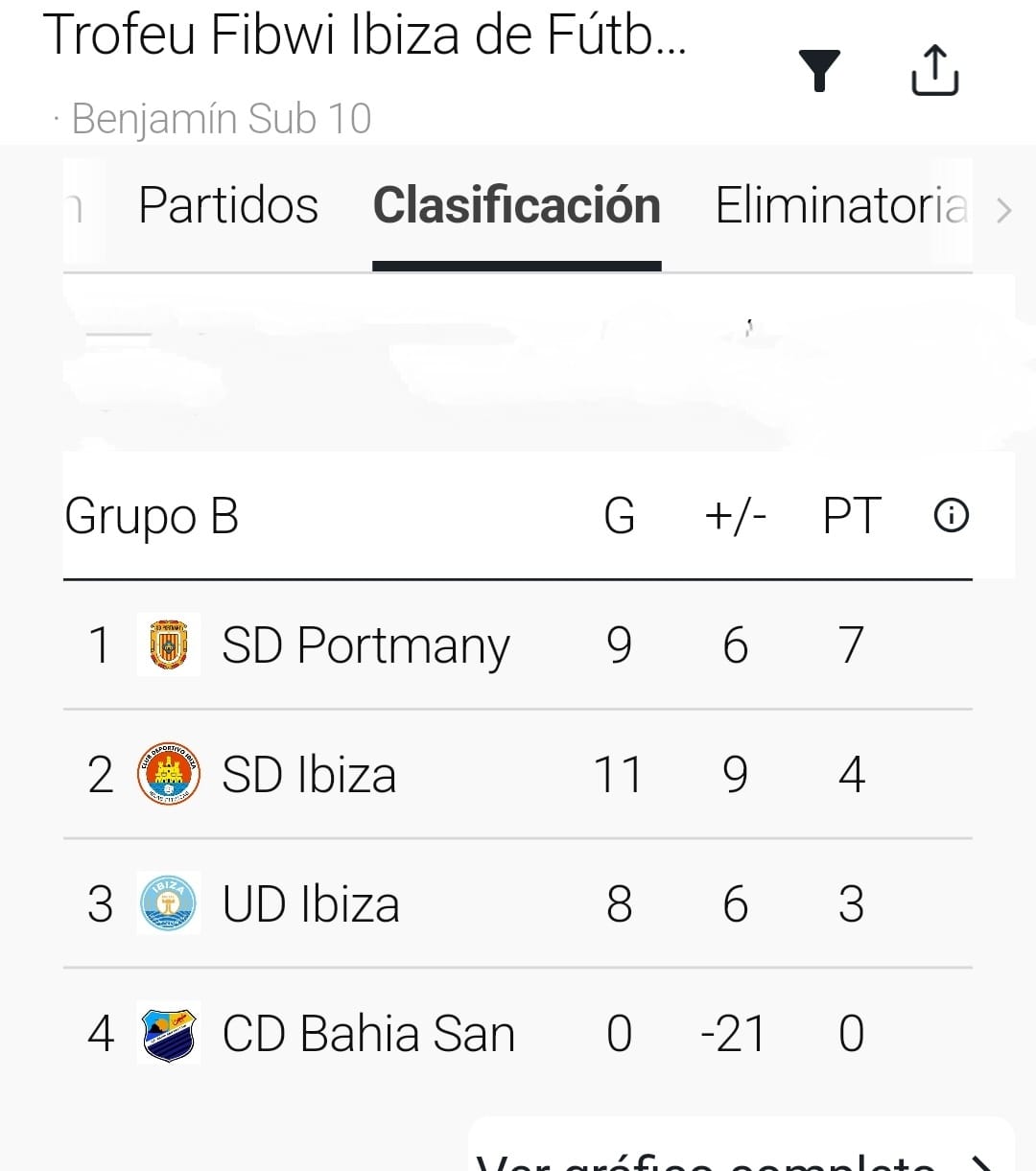
Task: Click the info icon beside PT
Action: [x=951, y=516]
